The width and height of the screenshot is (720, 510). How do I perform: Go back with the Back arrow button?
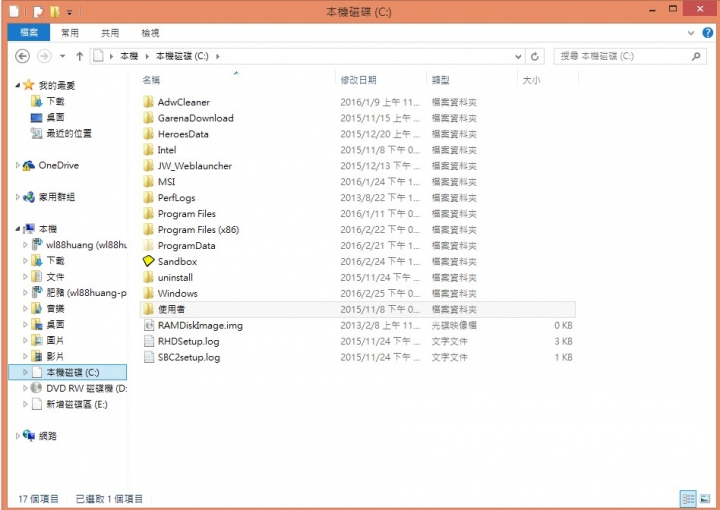click(x=22, y=56)
